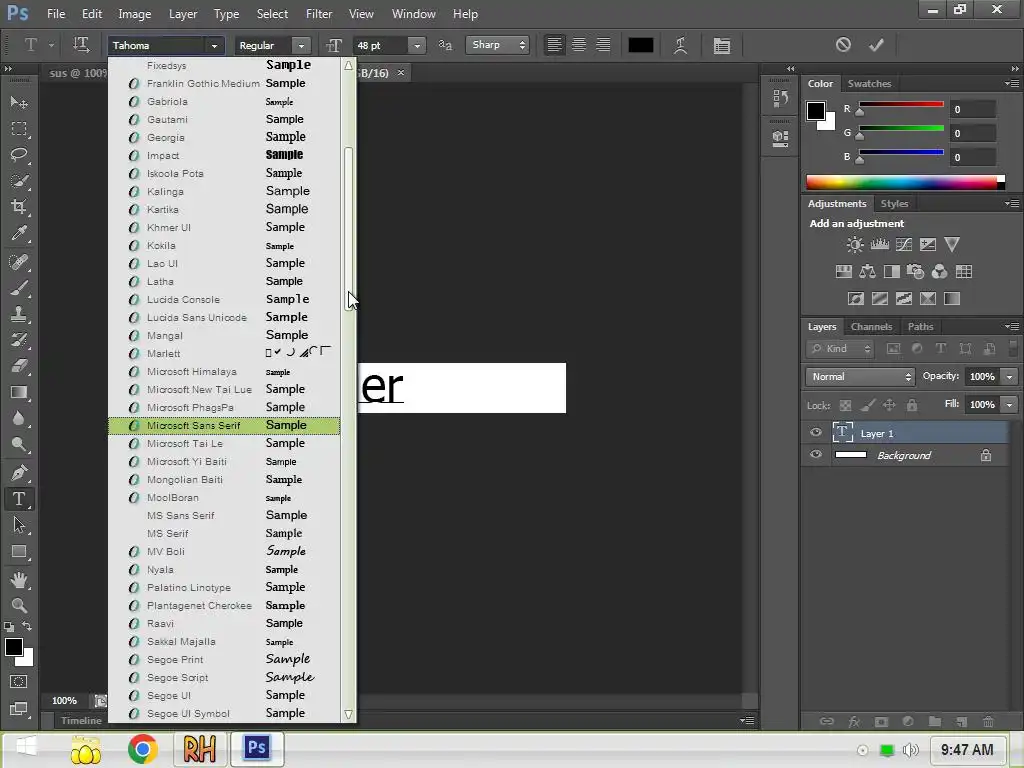Screen dimensions: 1024x768
Task: Select the Lasso tool
Action: point(19,155)
